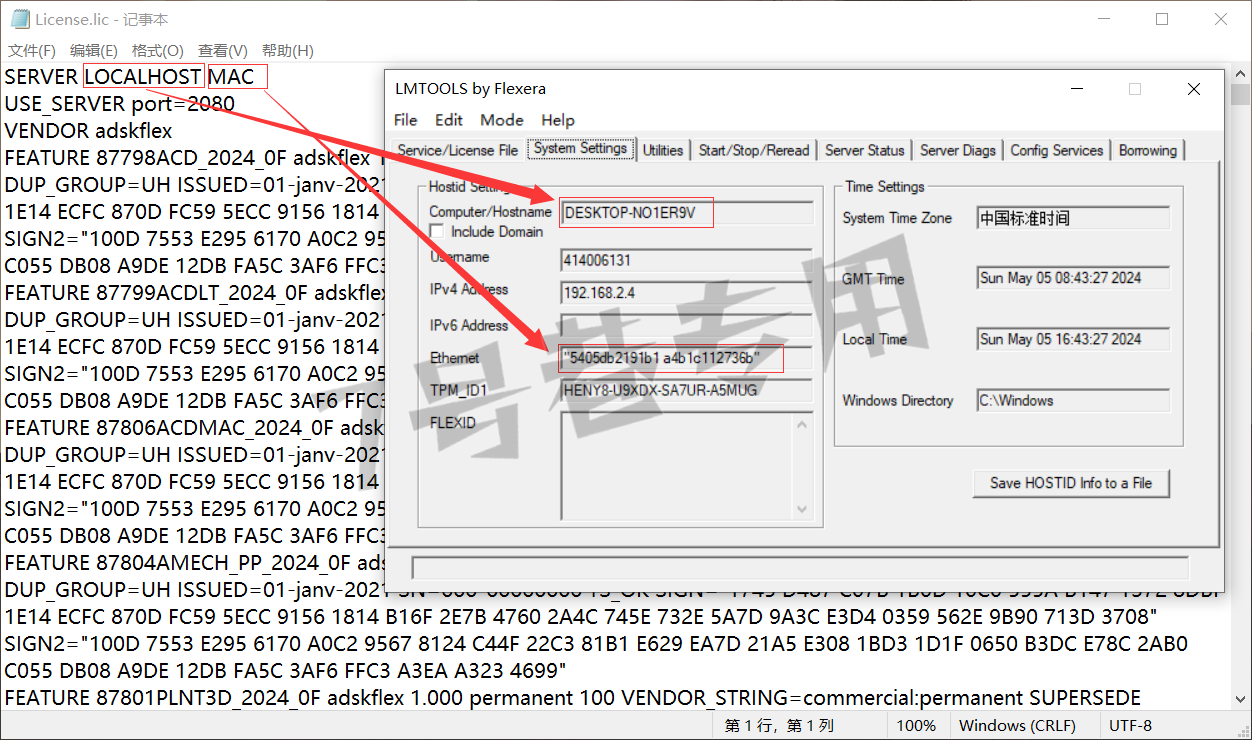
Task: Click the FLEXID list scroll-down arrow
Action: pos(804,509)
